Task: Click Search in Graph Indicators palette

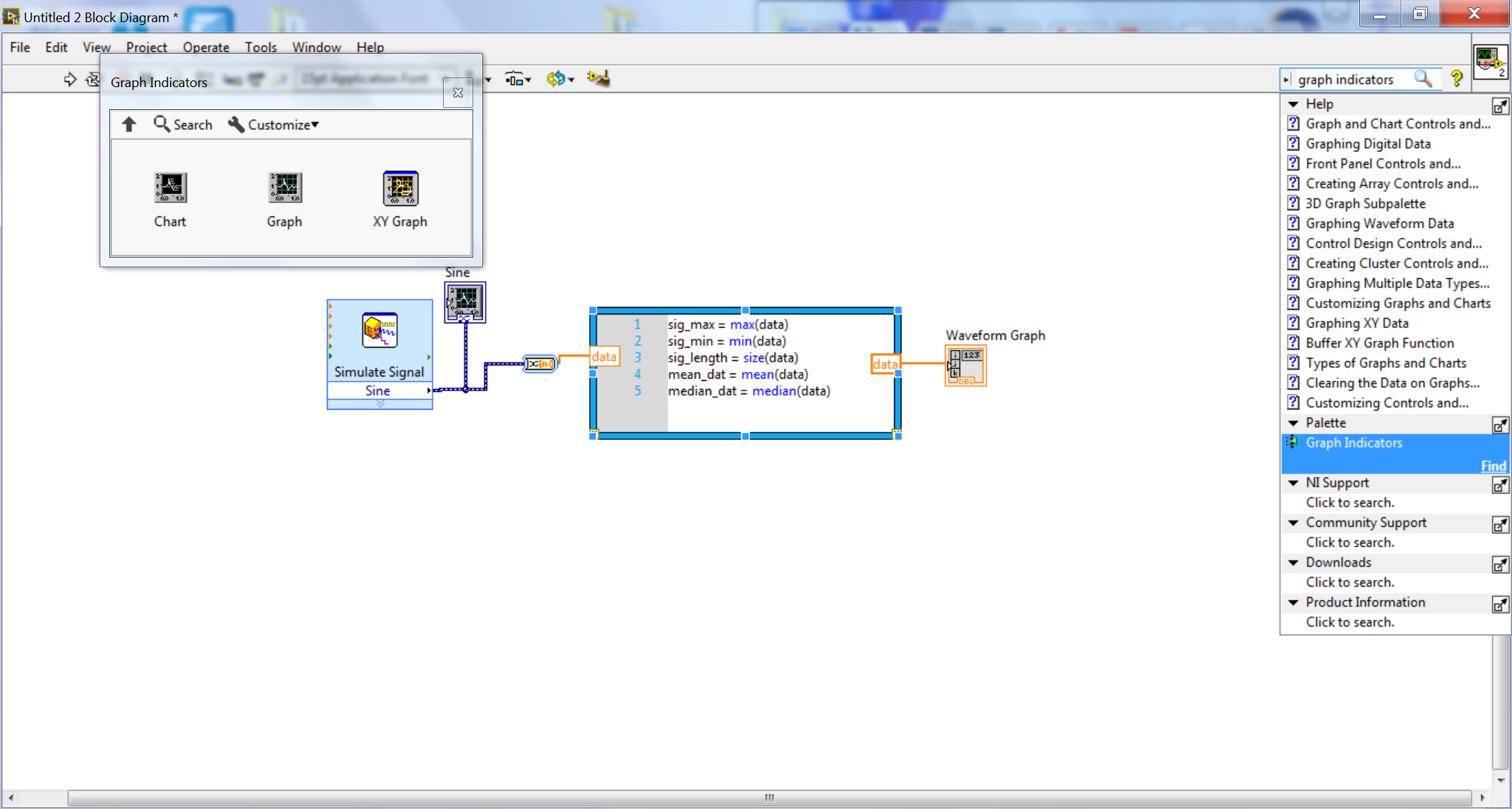Action: (183, 124)
